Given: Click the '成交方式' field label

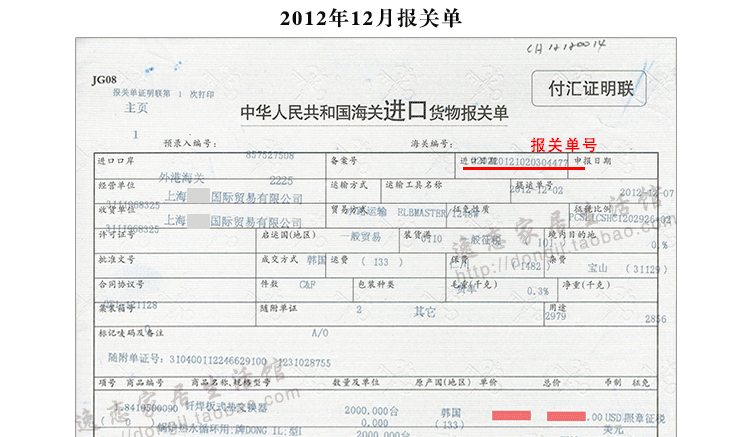Looking at the screenshot, I should 279,260.
